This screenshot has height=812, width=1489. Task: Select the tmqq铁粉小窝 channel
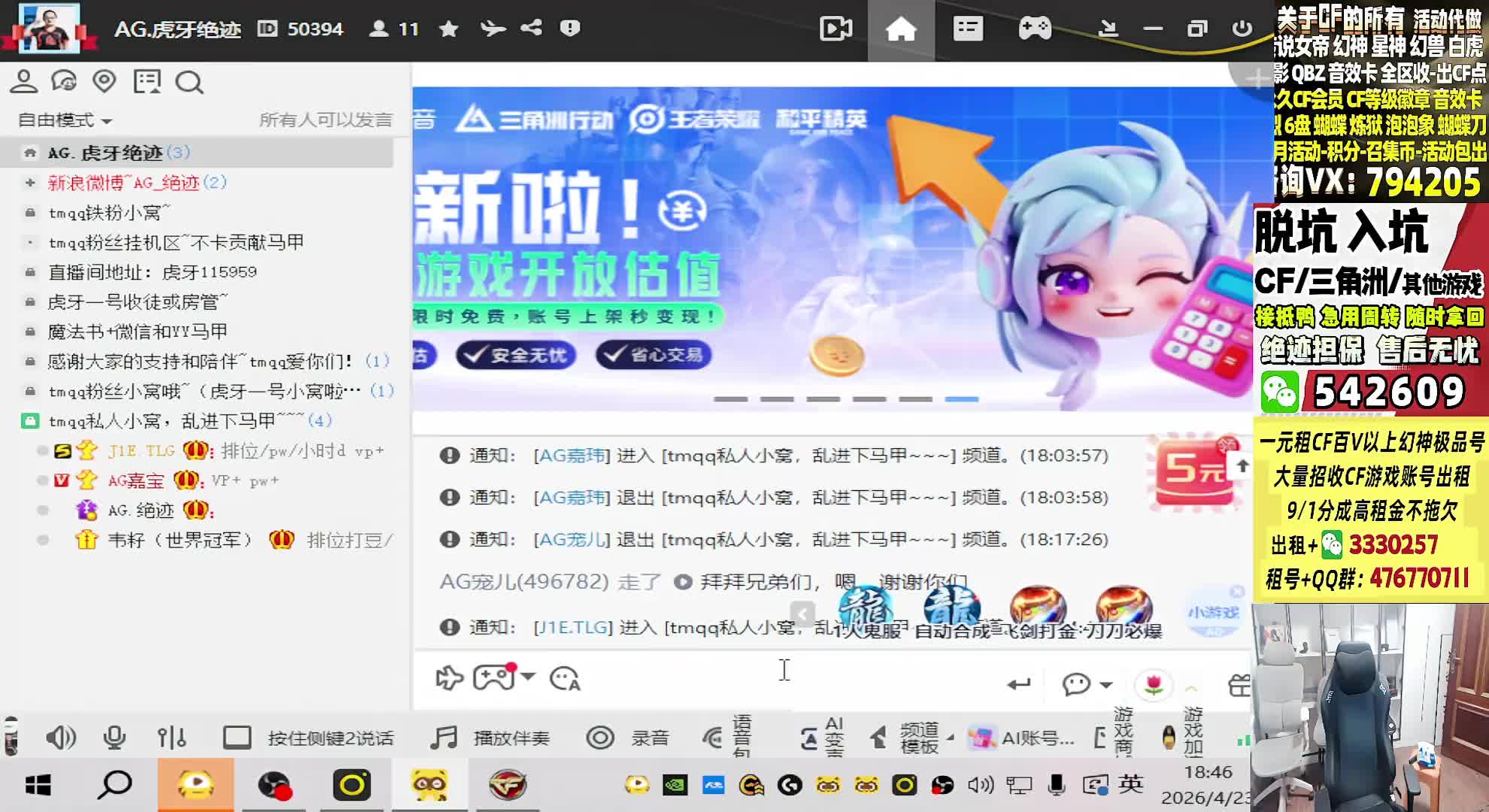[109, 213]
